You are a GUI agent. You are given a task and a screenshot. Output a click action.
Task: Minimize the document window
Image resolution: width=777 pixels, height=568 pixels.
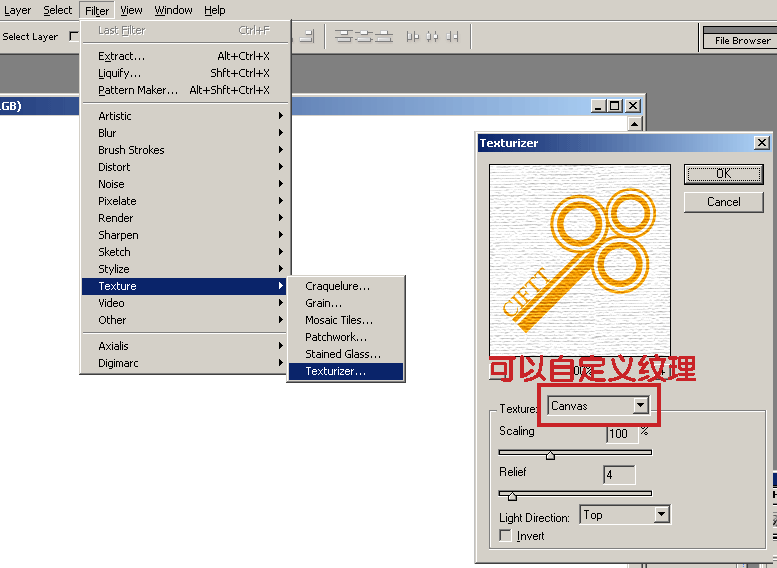click(x=599, y=106)
